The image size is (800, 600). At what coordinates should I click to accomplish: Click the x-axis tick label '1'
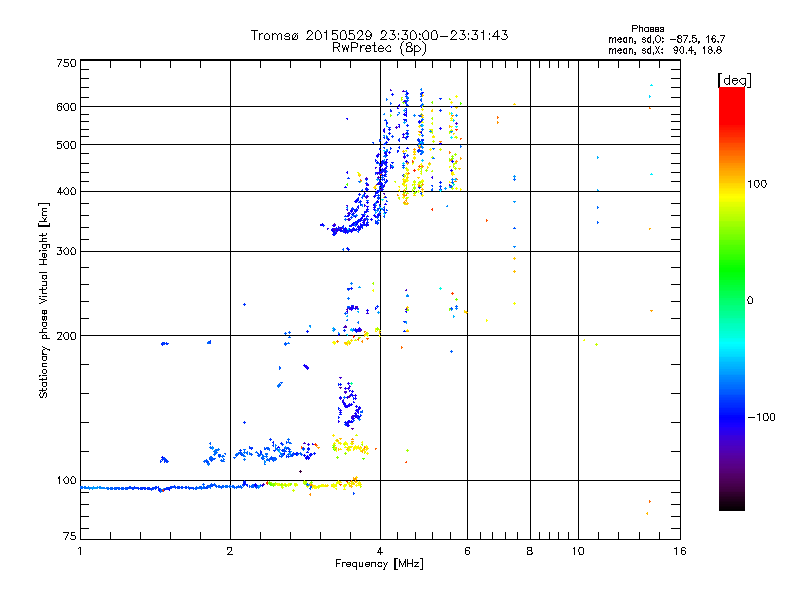pyautogui.click(x=80, y=551)
